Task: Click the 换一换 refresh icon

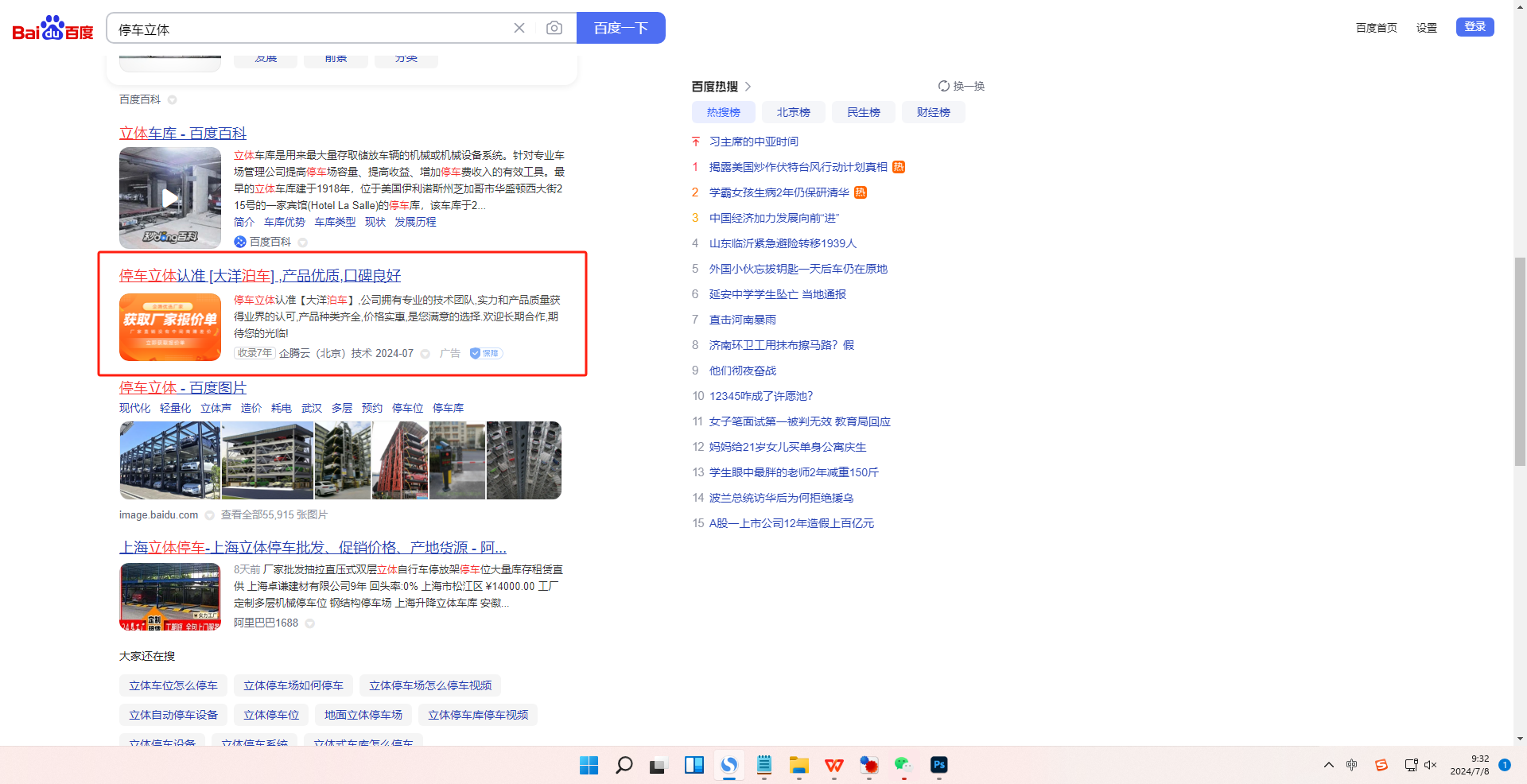Action: click(x=943, y=86)
